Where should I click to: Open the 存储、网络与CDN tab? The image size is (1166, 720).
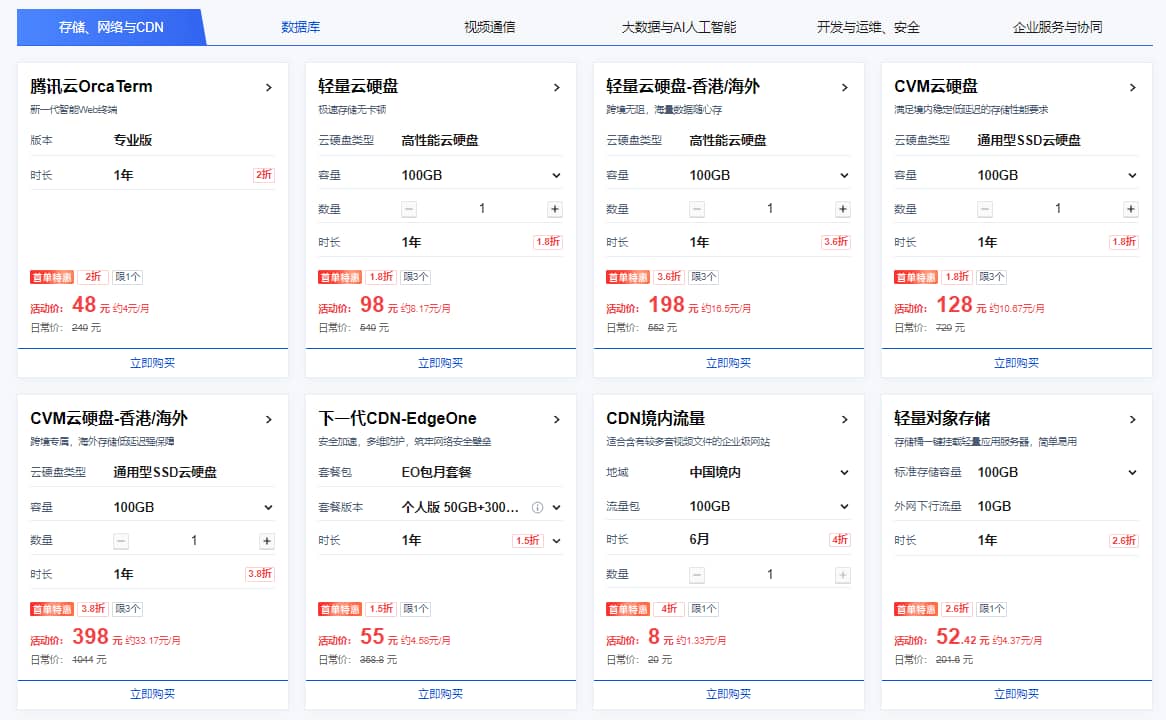click(111, 28)
